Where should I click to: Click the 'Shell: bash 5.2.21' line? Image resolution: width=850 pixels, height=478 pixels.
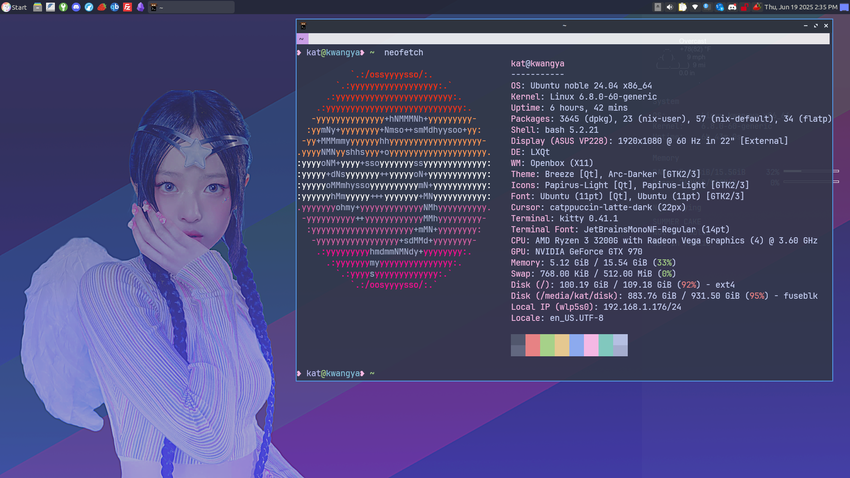(554, 130)
